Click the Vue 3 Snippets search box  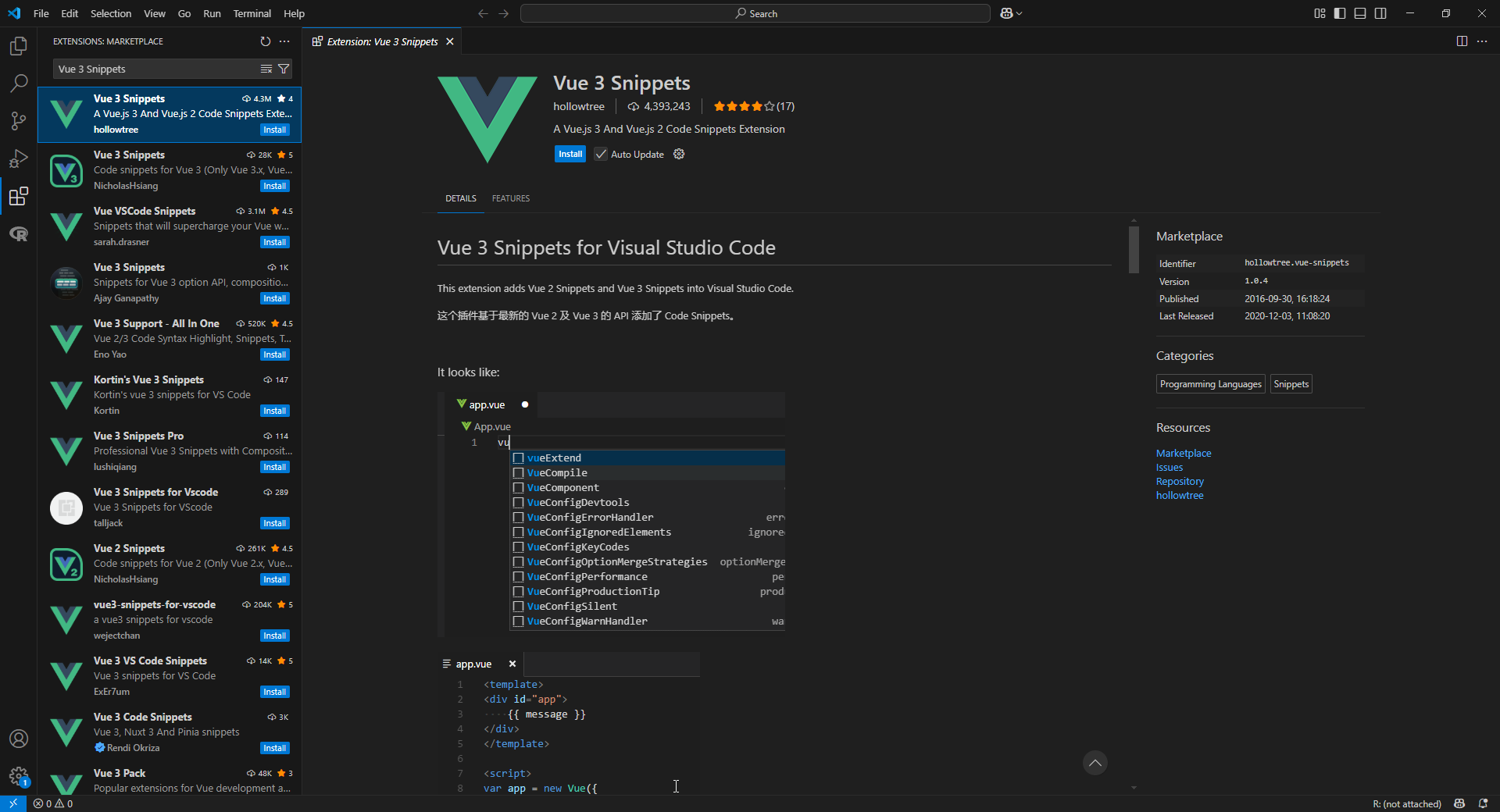(156, 69)
